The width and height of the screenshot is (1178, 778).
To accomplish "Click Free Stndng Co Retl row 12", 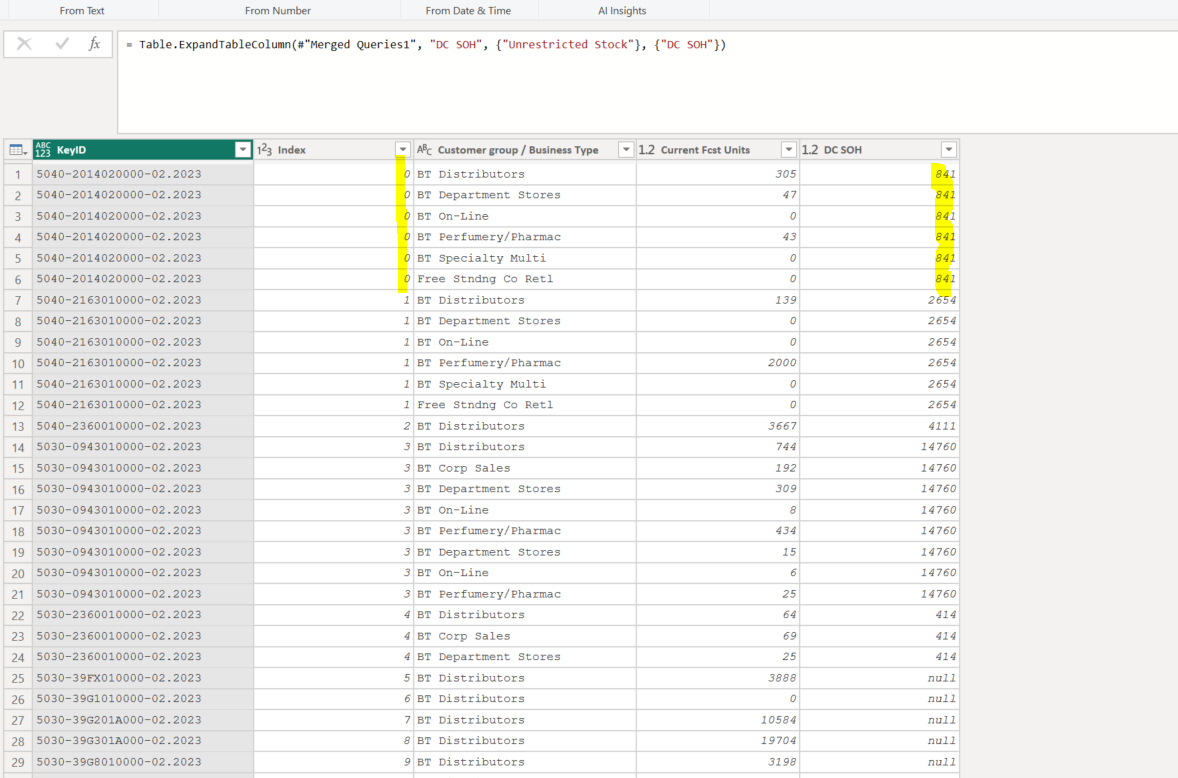I will (524, 405).
